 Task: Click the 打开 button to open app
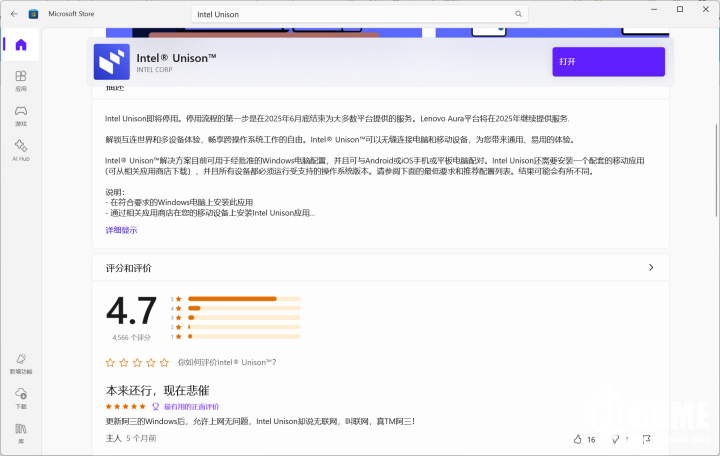coord(608,62)
